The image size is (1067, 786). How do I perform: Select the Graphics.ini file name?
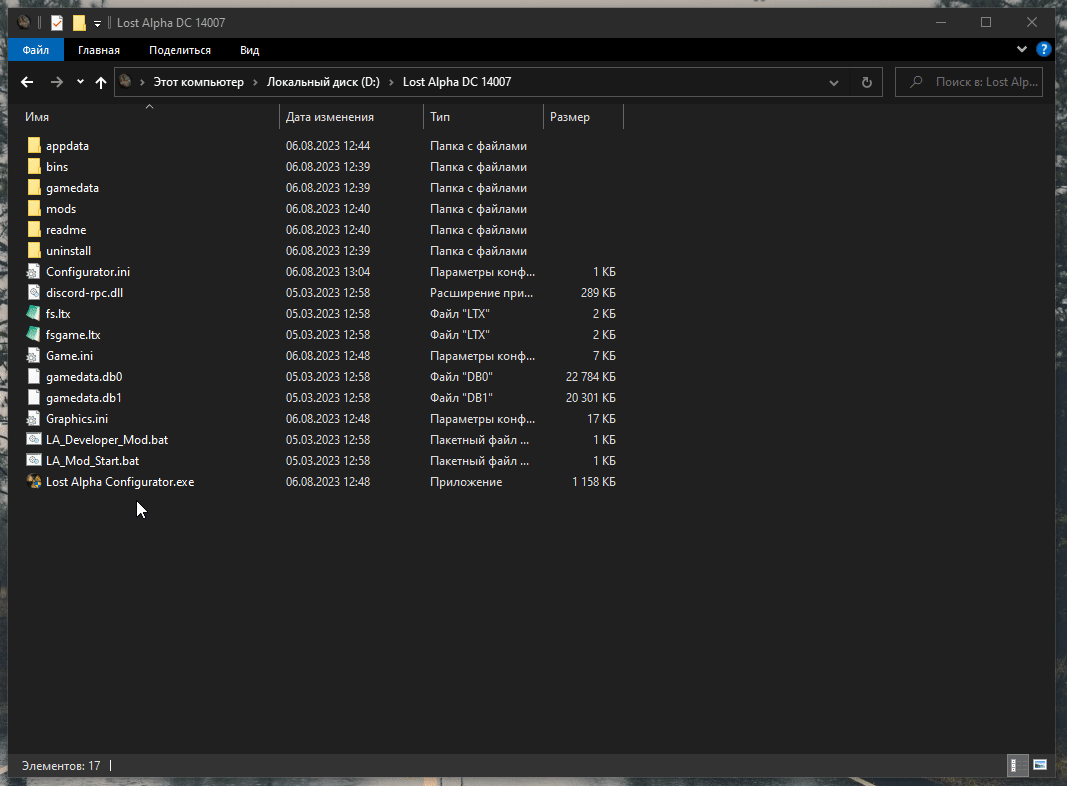77,419
